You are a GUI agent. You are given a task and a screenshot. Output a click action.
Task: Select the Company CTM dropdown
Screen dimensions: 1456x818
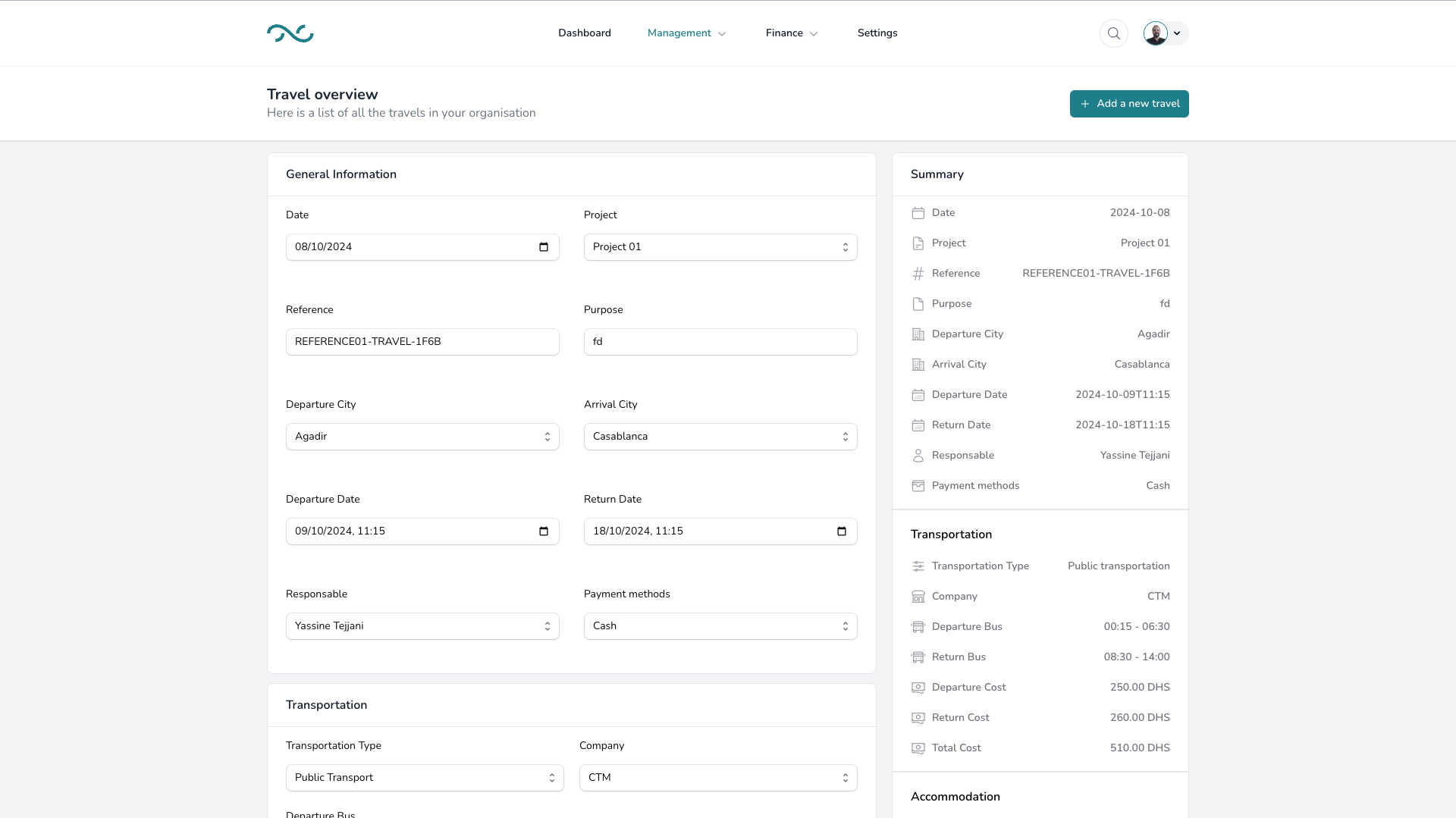click(717, 778)
